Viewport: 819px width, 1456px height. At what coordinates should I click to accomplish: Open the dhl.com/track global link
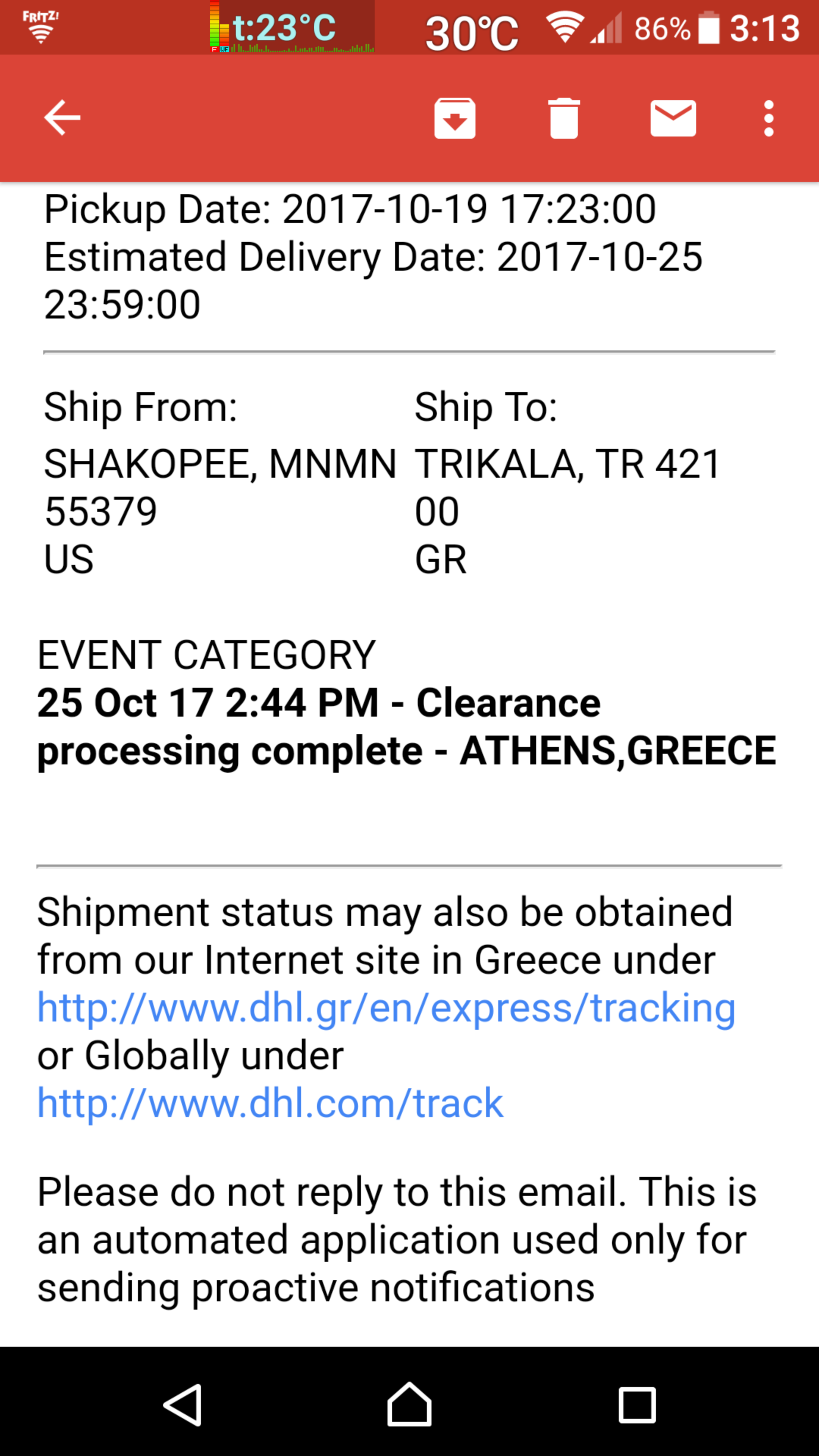tap(270, 1103)
